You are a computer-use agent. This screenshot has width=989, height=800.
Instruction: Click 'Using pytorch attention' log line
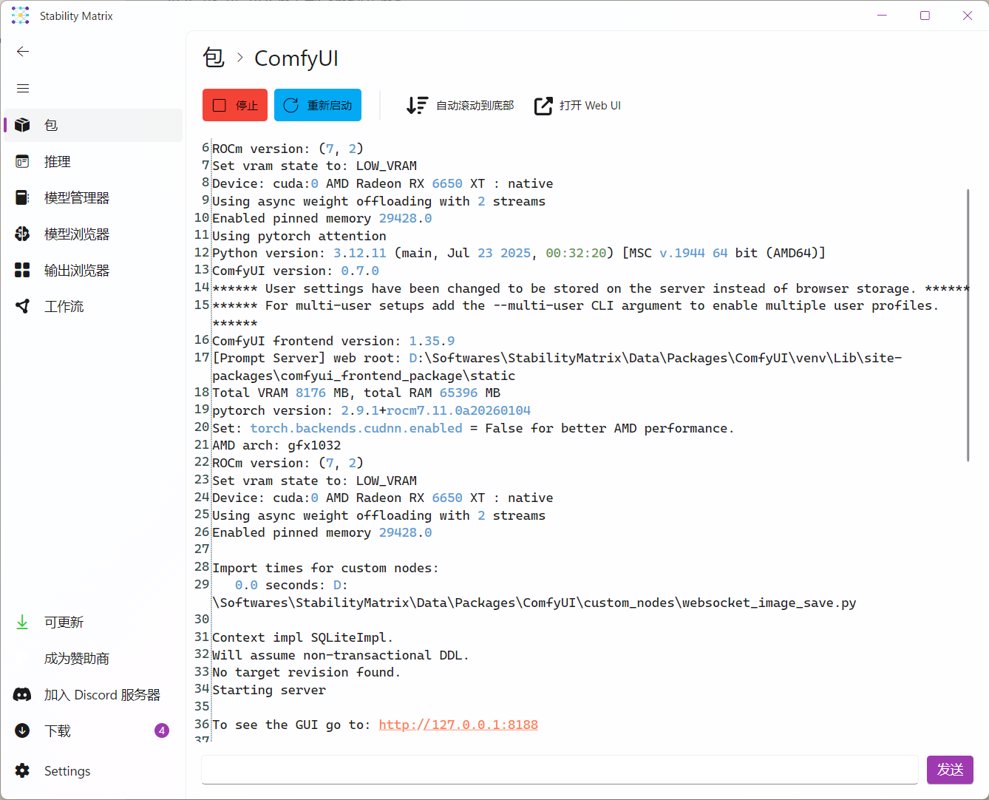point(299,236)
